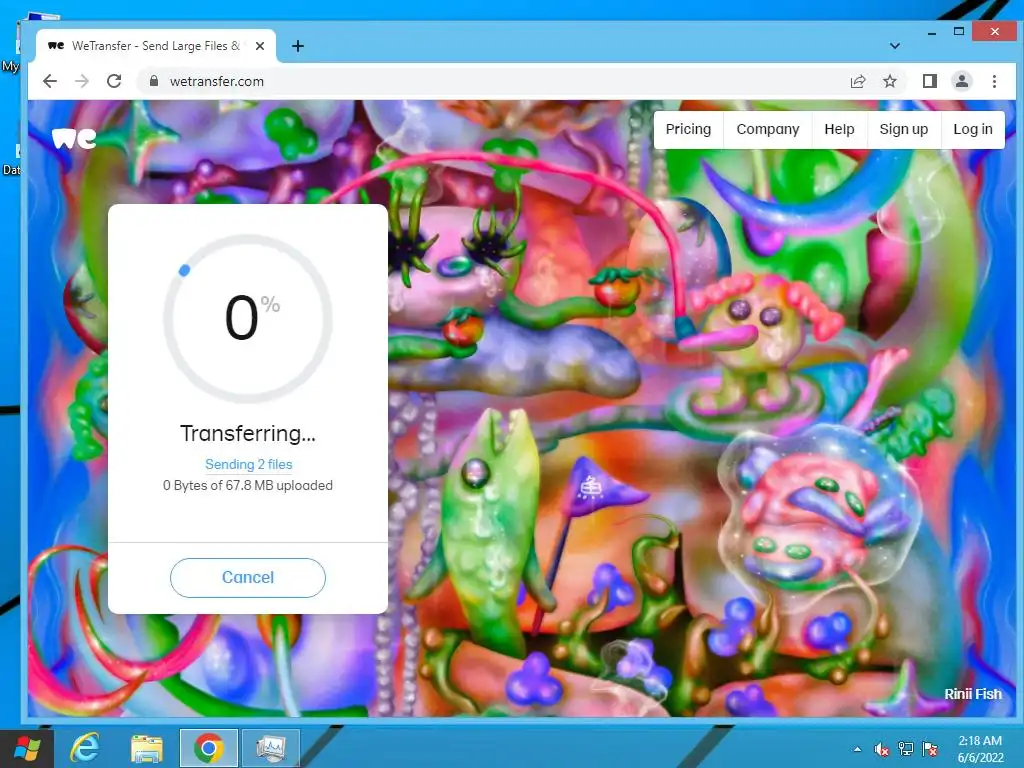Viewport: 1024px width, 768px height.
Task: Reload the WeTransfer page
Action: 114,81
